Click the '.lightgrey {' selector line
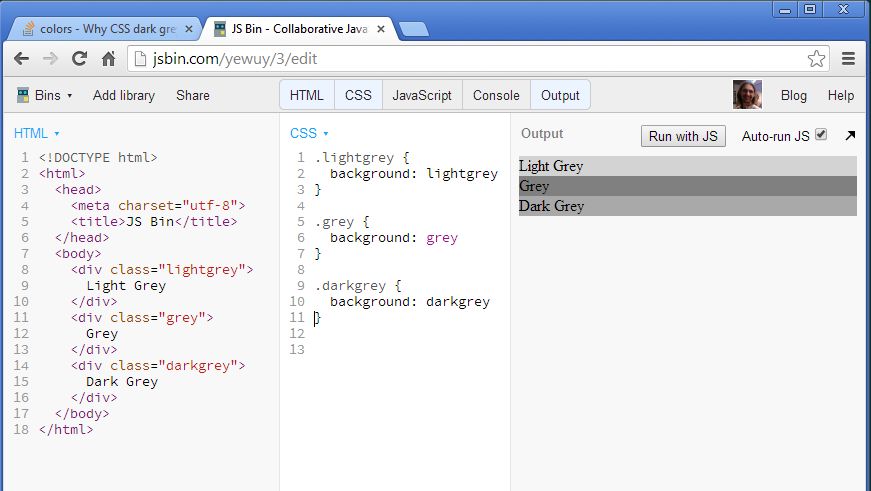Screen dimensions: 871x491 [362, 158]
